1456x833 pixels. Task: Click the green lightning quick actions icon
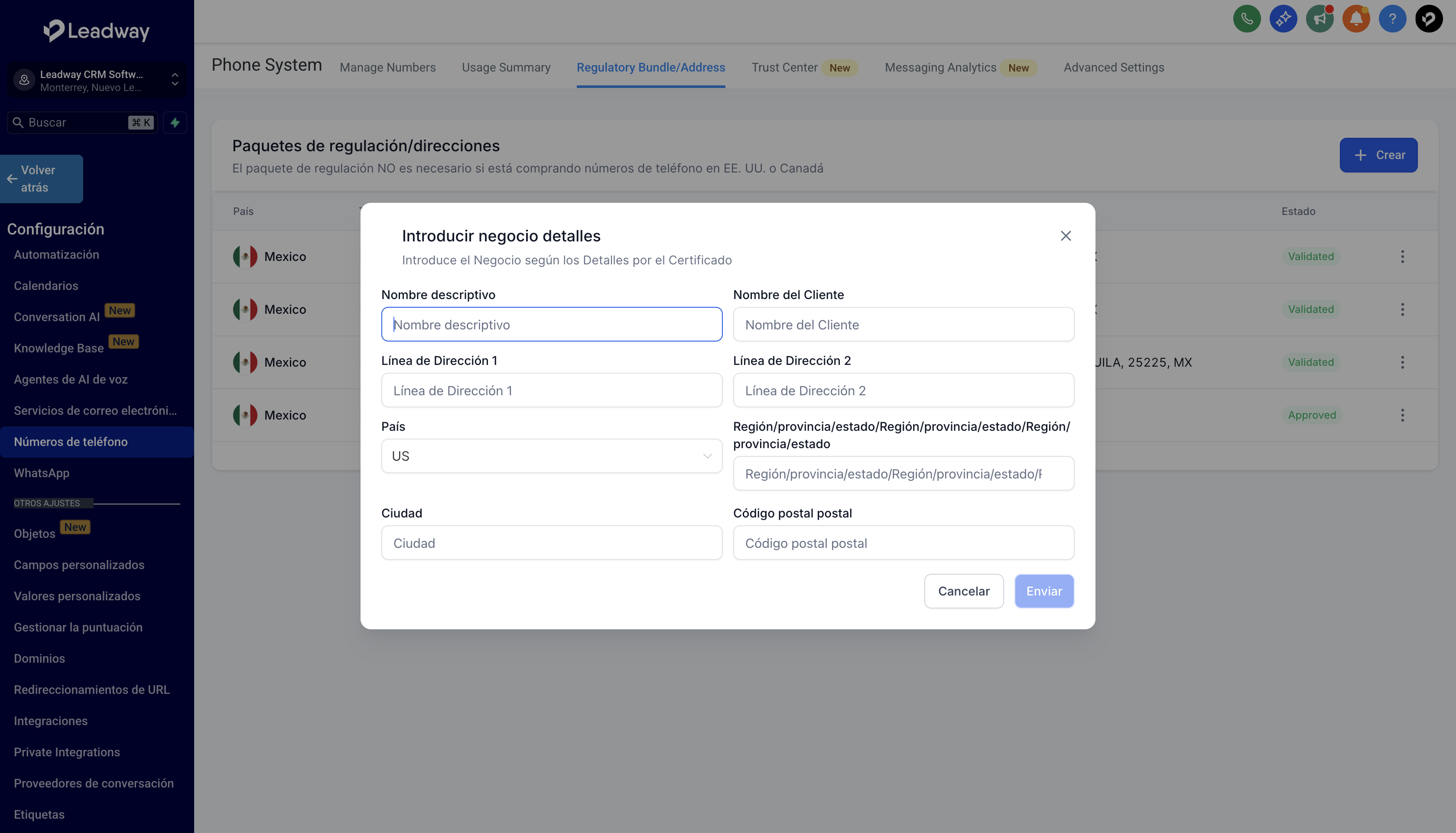pos(175,122)
